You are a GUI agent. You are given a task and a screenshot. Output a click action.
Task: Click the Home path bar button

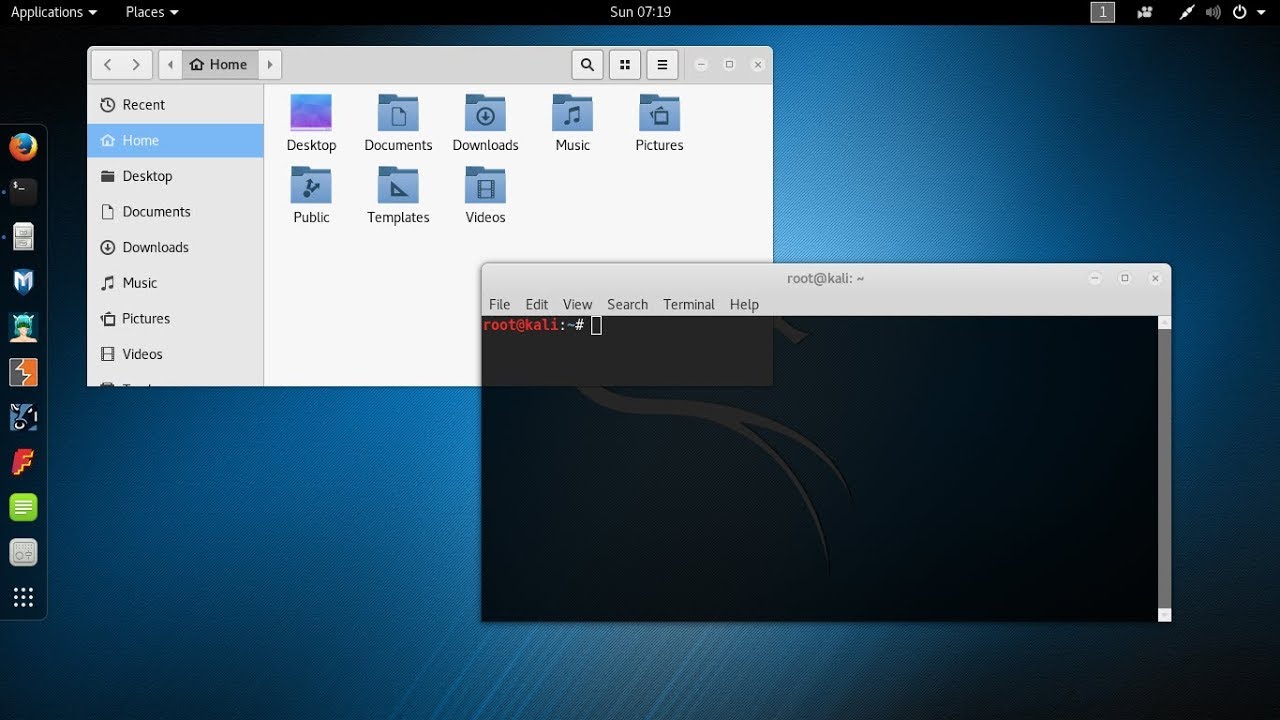pos(218,65)
